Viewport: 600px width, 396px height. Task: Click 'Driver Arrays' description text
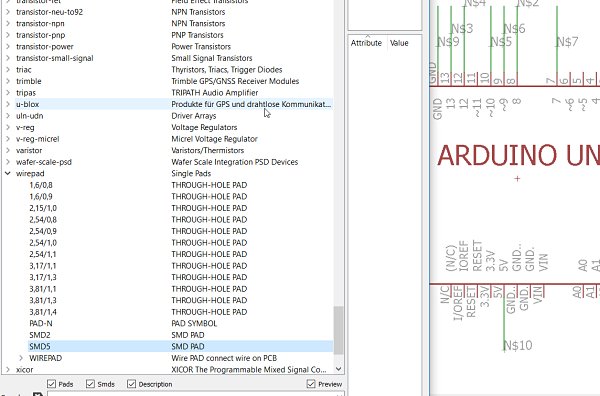pyautogui.click(x=194, y=116)
